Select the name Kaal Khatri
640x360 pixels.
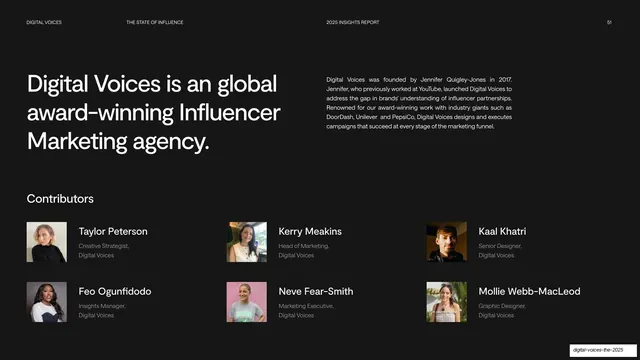coord(502,231)
